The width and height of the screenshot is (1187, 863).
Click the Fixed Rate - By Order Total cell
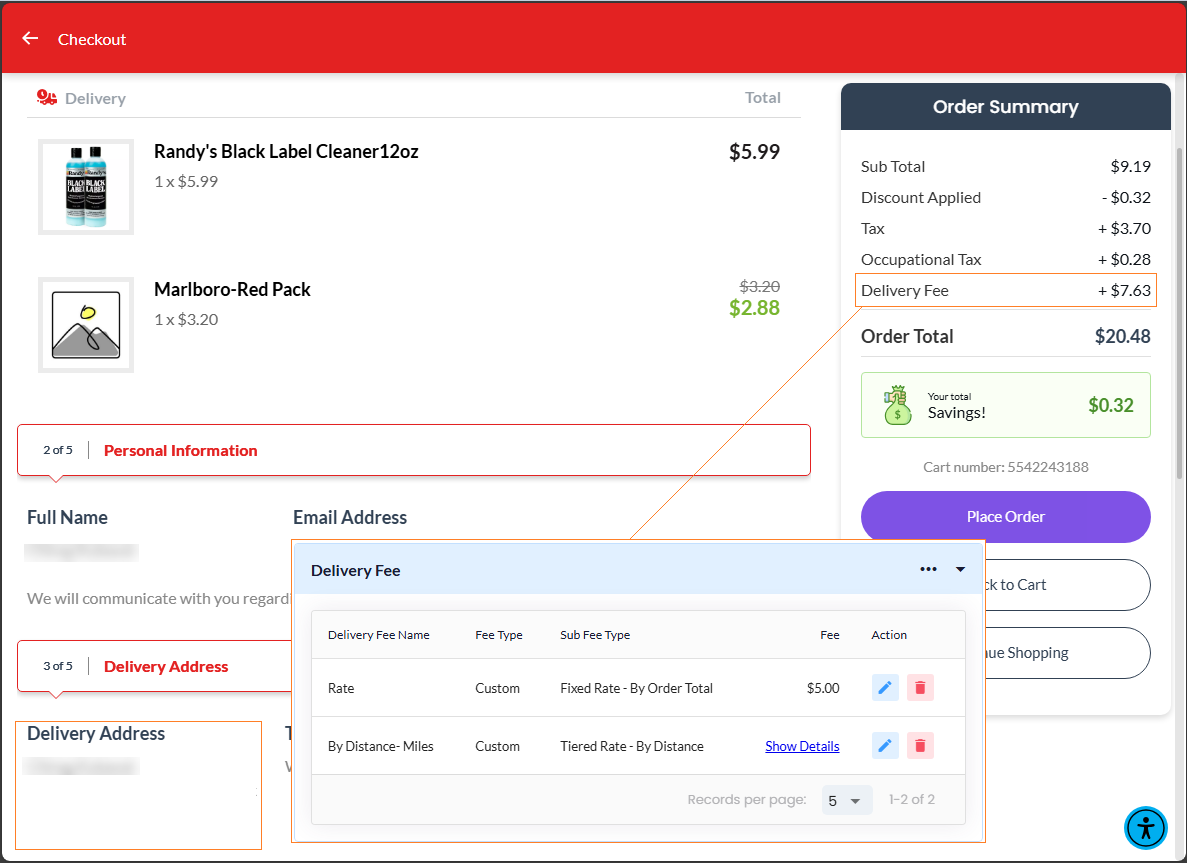(637, 688)
